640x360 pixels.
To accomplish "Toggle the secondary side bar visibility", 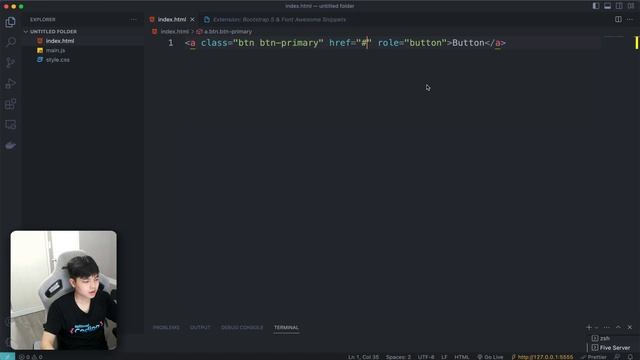I will pos(619,6).
